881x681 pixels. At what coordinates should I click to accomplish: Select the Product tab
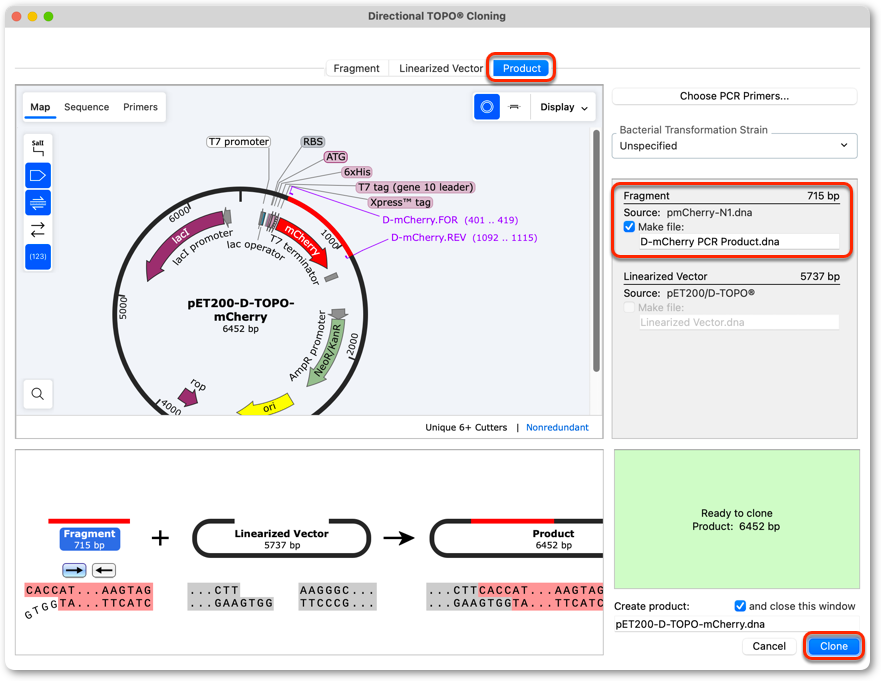click(521, 68)
